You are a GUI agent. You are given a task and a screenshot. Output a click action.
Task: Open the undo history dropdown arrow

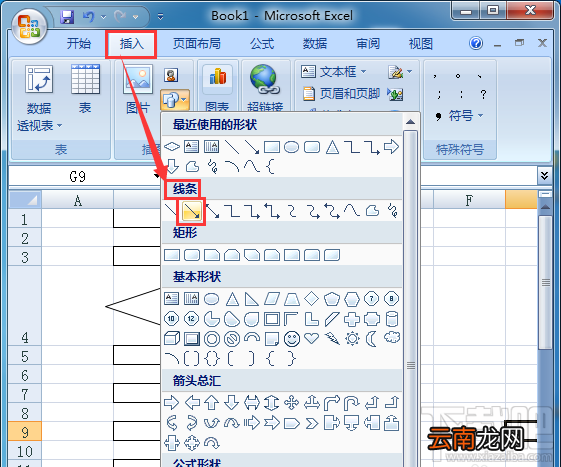103,17
